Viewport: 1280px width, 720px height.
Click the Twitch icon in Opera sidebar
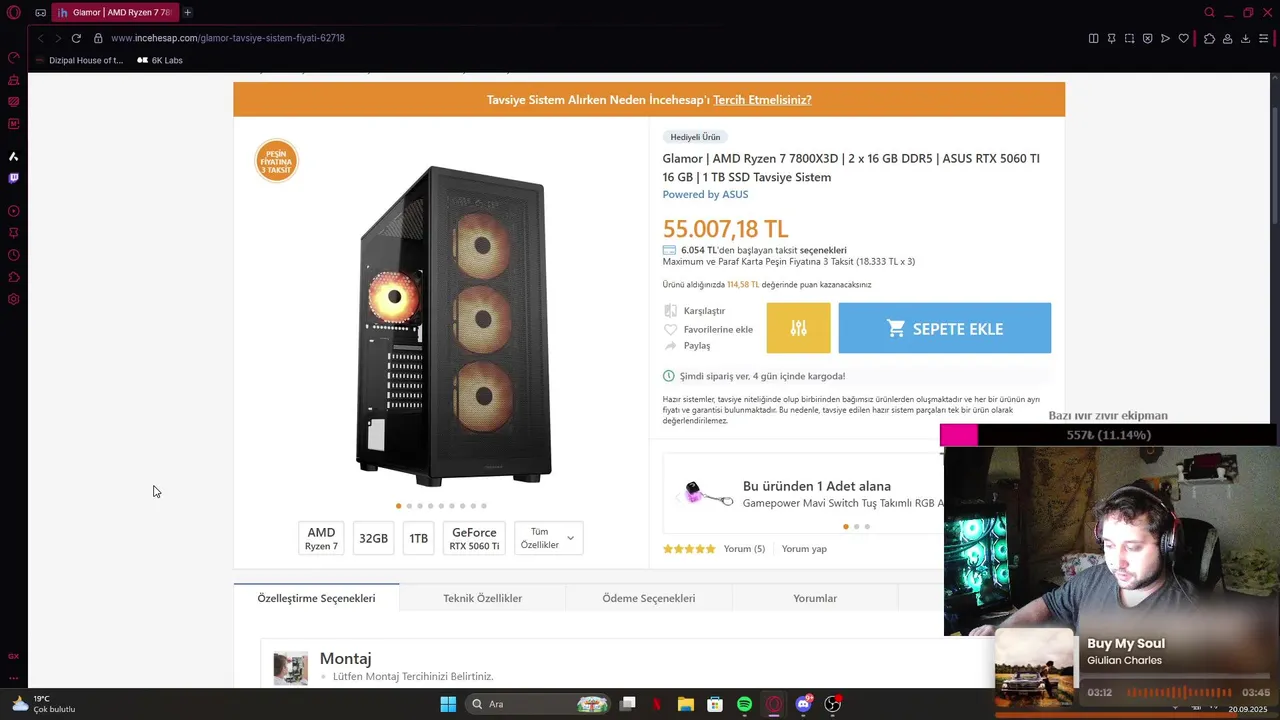click(x=13, y=178)
